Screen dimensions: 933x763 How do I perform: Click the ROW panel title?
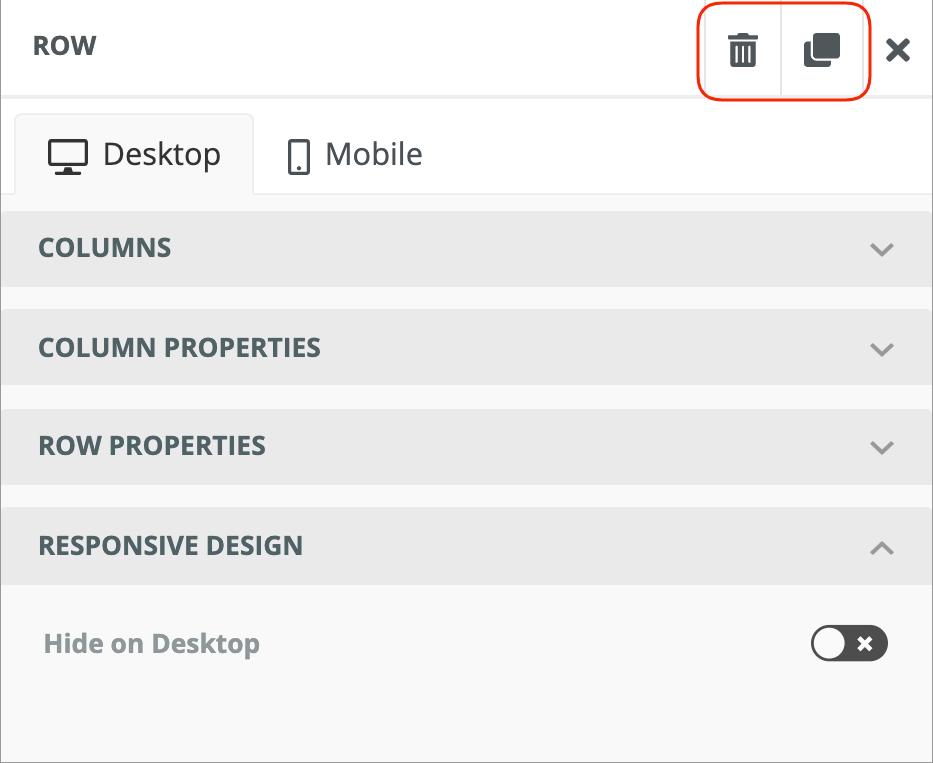tap(64, 46)
